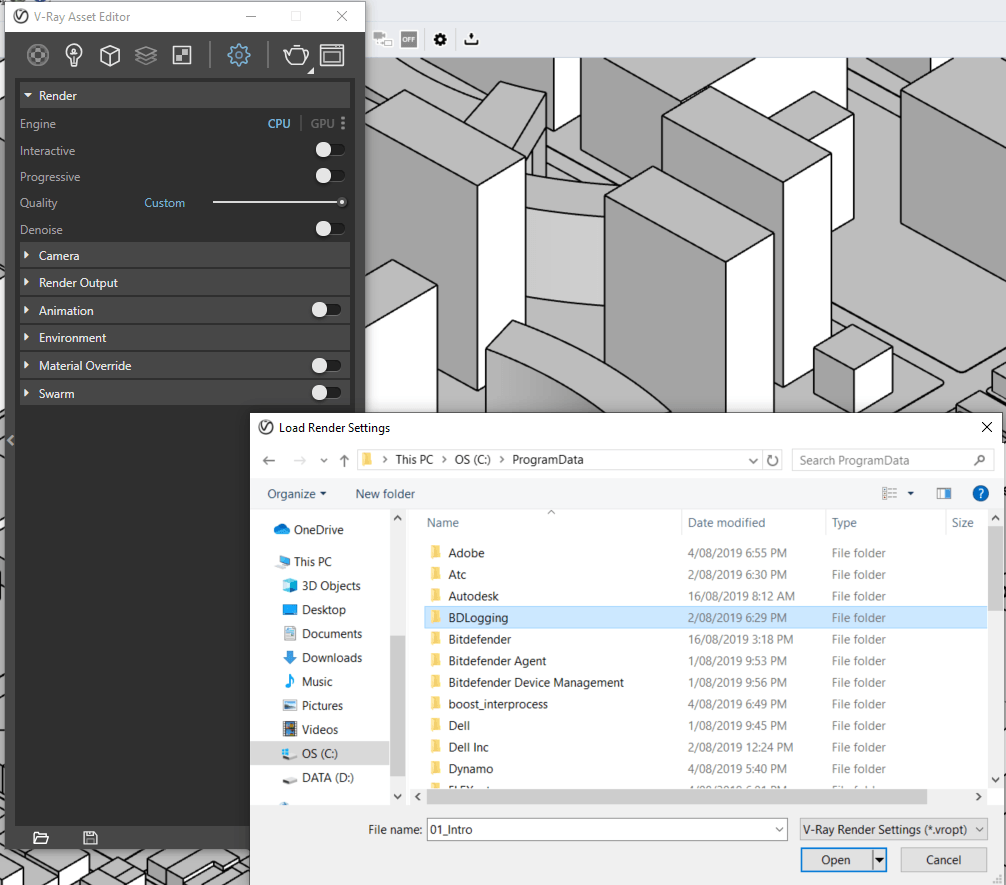The height and width of the screenshot is (885, 1006).
Task: Click OS (C:) in address breadcrumb
Action: click(473, 460)
